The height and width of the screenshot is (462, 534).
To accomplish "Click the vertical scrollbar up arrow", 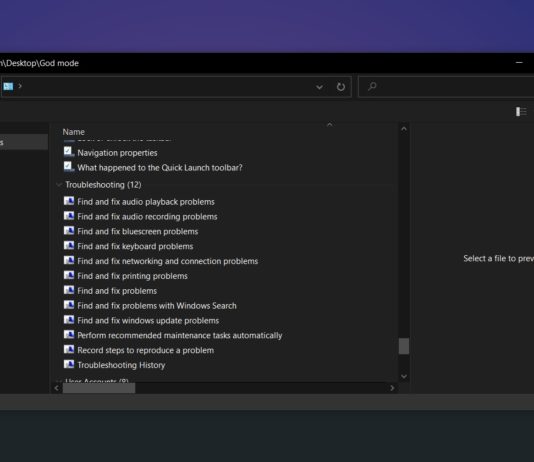I will pyautogui.click(x=404, y=129).
